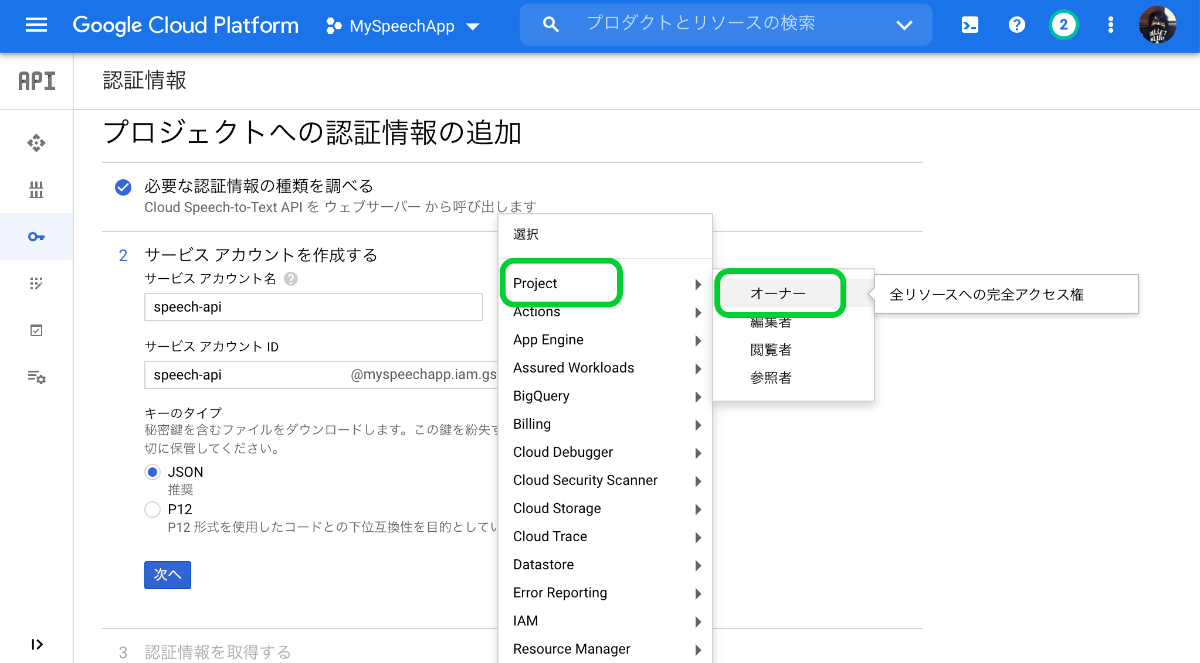The image size is (1200, 663).
Task: Open the Dashboard sidebar icon
Action: [37, 143]
